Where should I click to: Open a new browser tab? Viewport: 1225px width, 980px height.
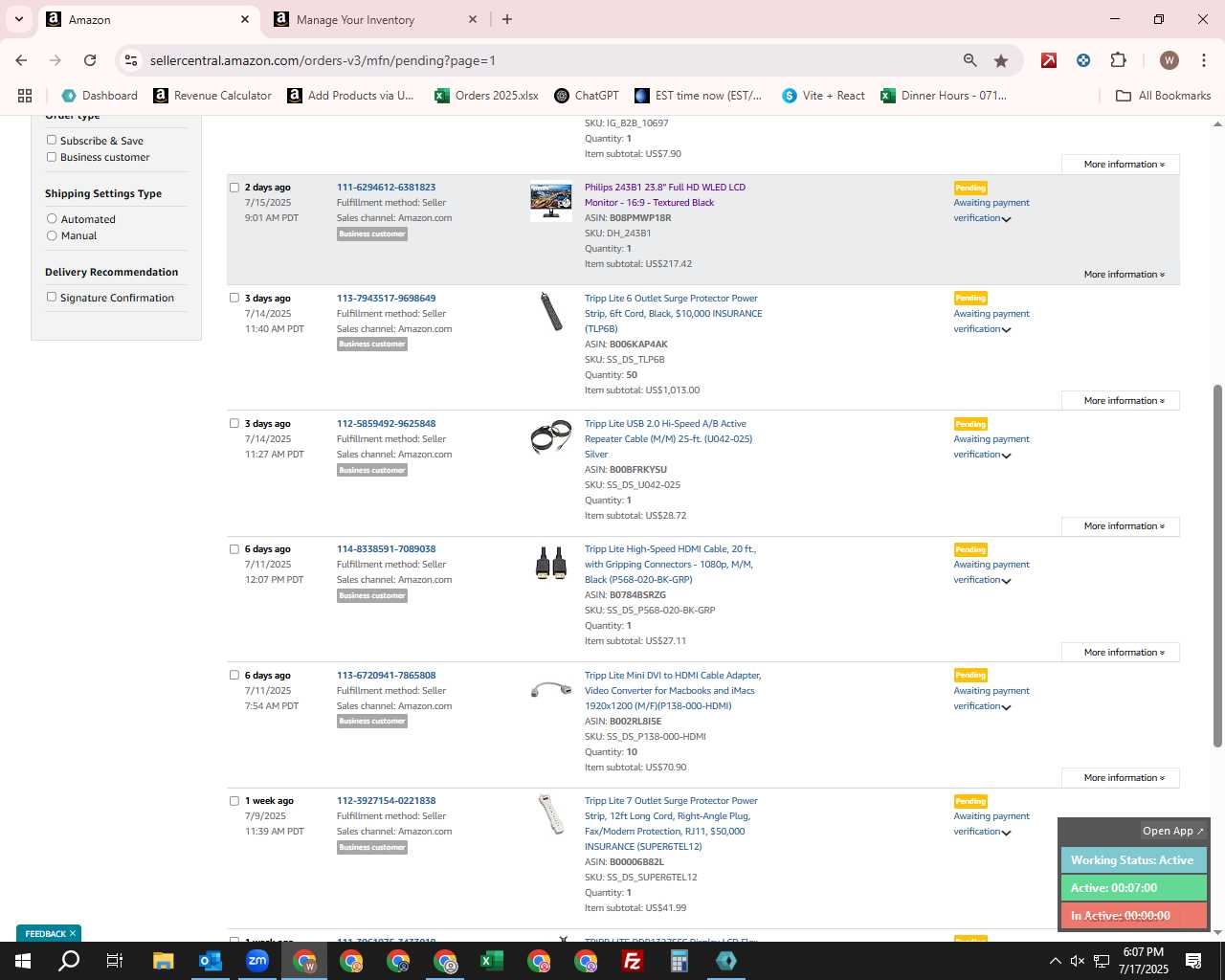507,19
